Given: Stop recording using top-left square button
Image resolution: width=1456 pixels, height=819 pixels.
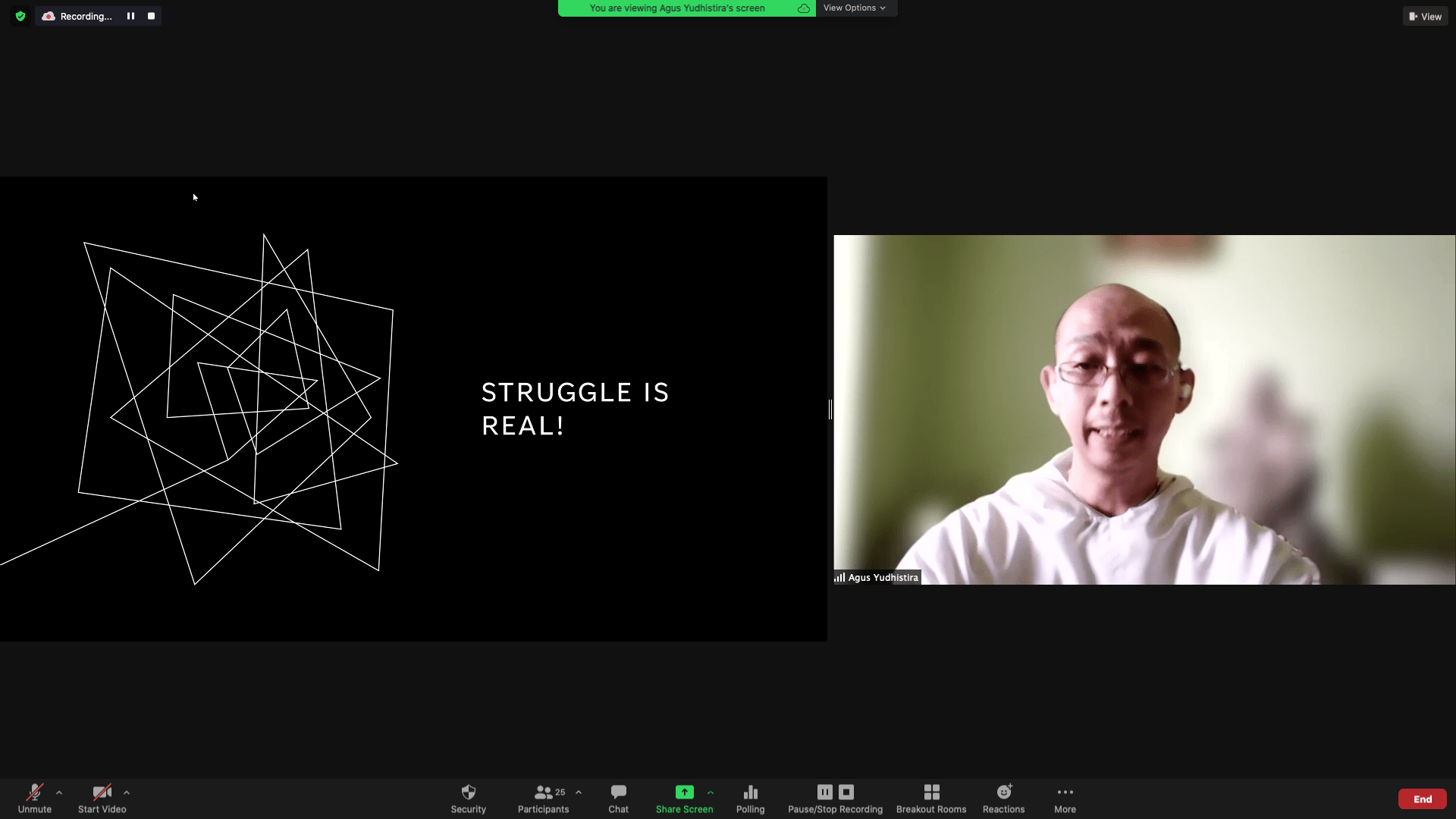Looking at the screenshot, I should coord(151,16).
